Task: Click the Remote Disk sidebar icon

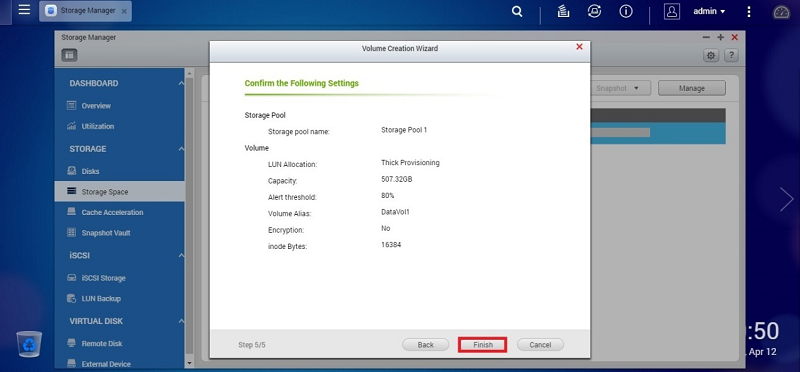Action: click(x=71, y=343)
